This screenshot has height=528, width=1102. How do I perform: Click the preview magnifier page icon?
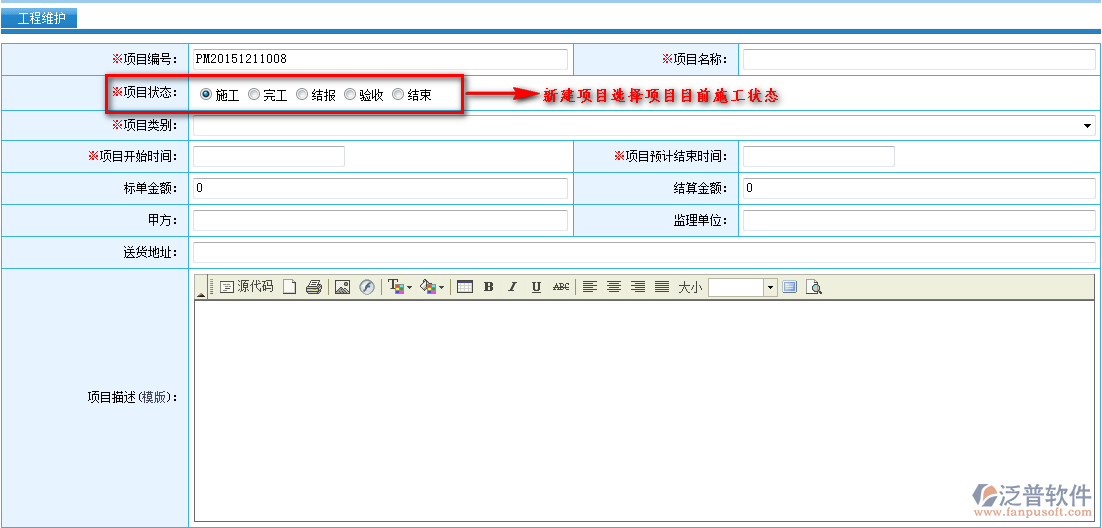(814, 287)
